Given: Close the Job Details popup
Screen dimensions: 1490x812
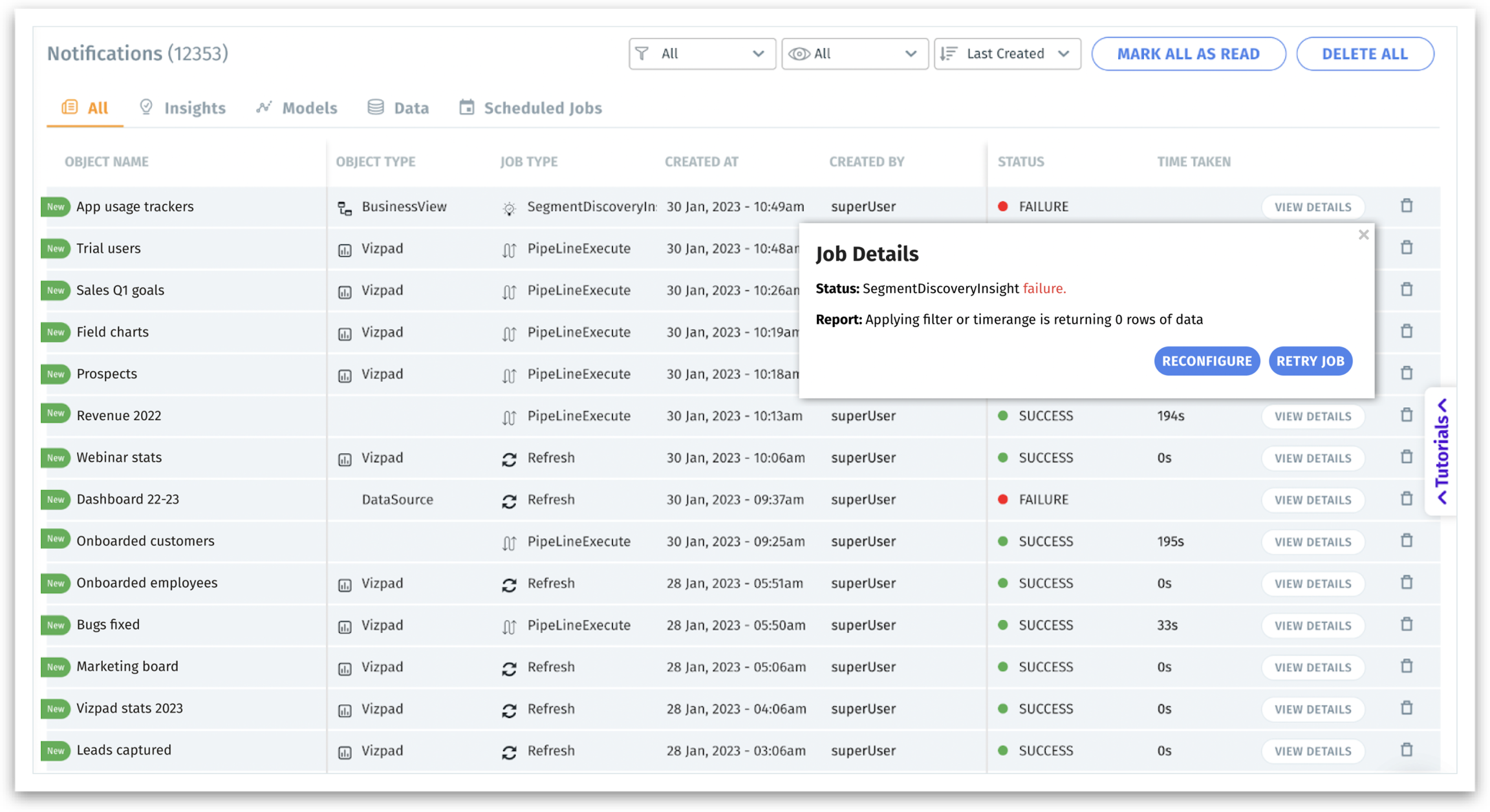Looking at the screenshot, I should point(1364,235).
